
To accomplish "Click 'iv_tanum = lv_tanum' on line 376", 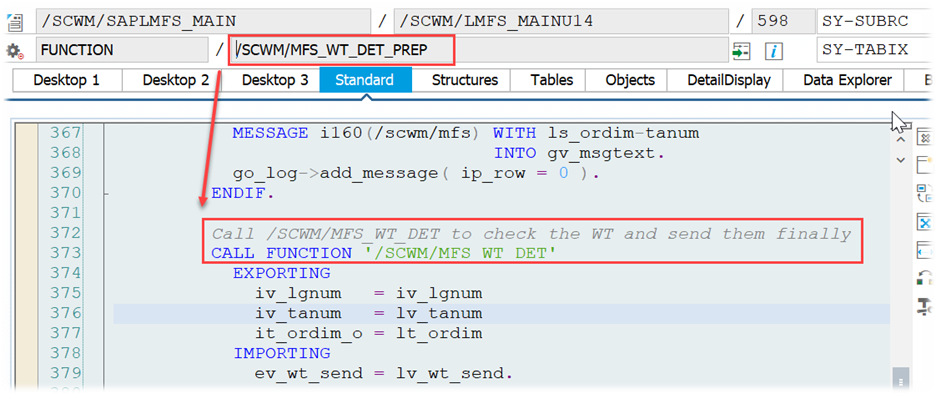I will [368, 313].
